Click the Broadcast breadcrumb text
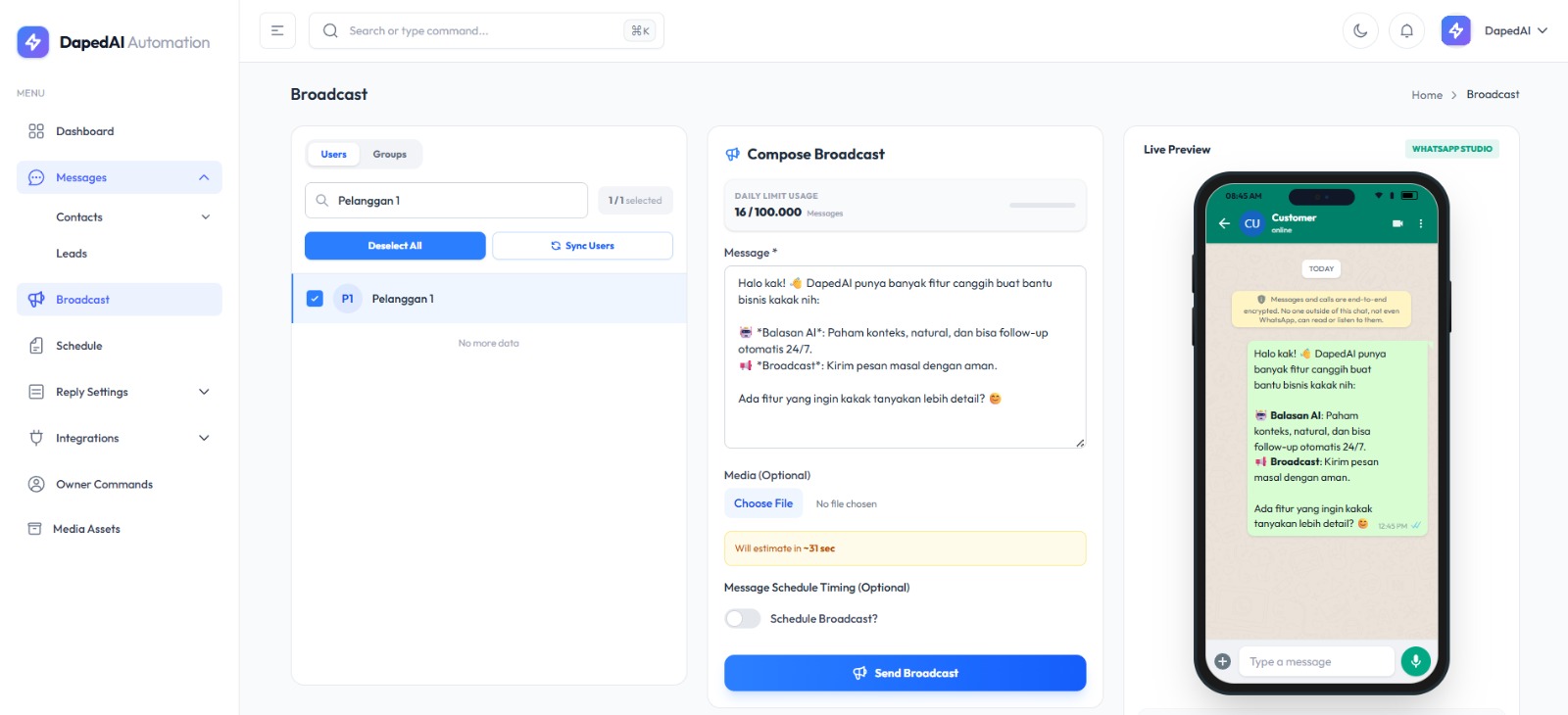This screenshot has height=715, width=1568. pyautogui.click(x=1493, y=95)
